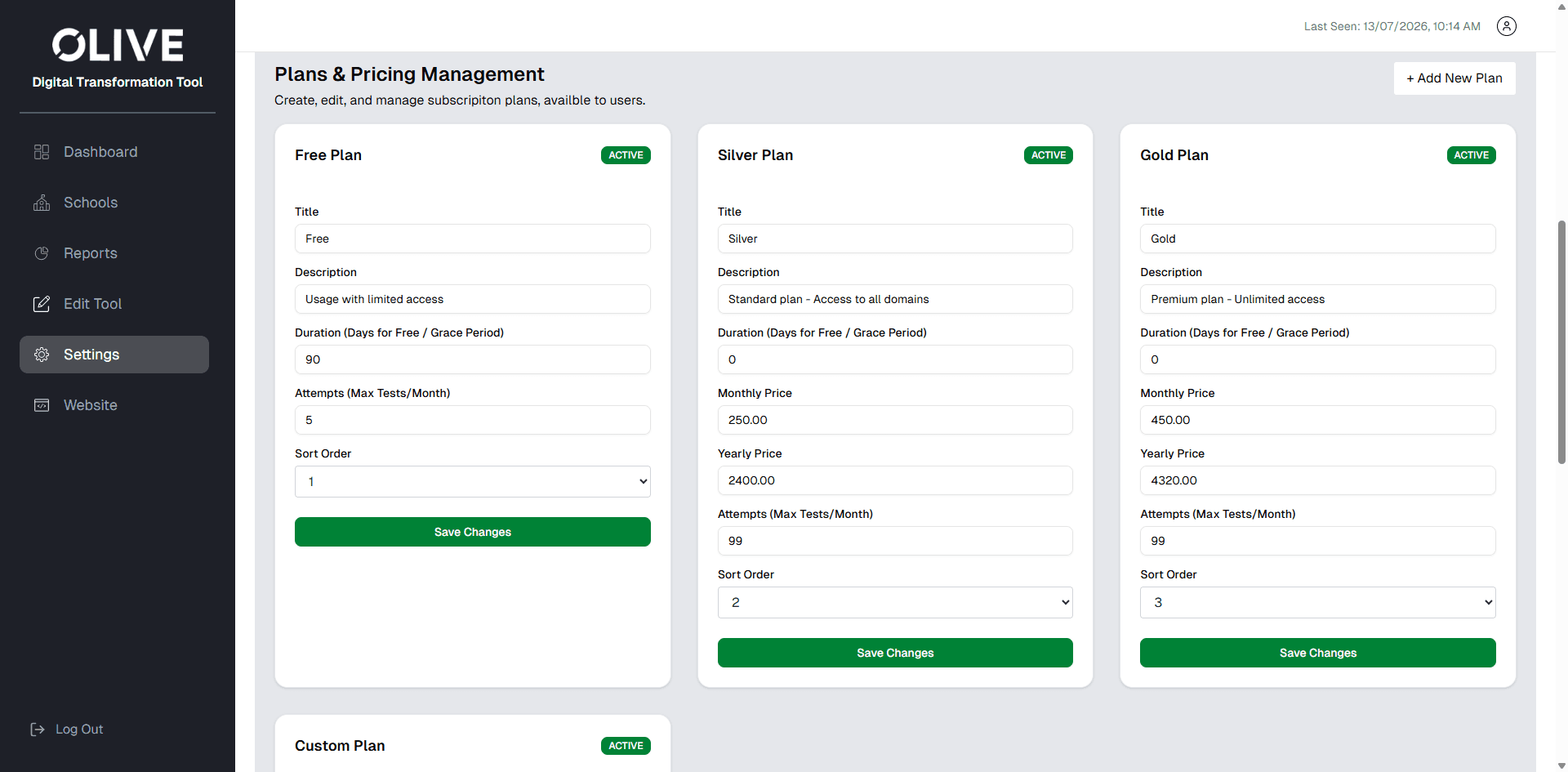Click the Free Plan Duration field showing 90
The height and width of the screenshot is (772, 1568).
tap(473, 359)
